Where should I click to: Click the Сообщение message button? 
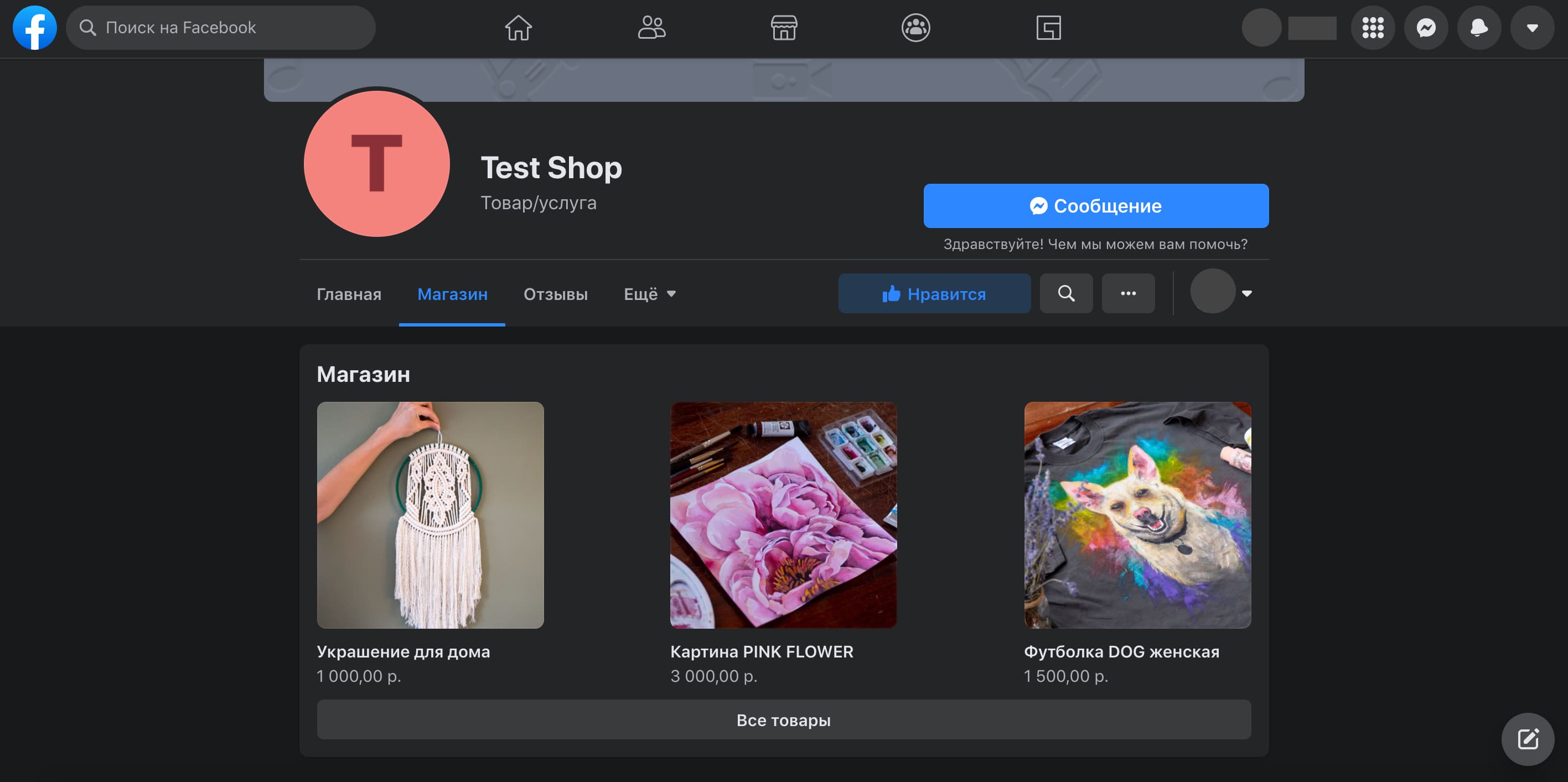(1096, 206)
